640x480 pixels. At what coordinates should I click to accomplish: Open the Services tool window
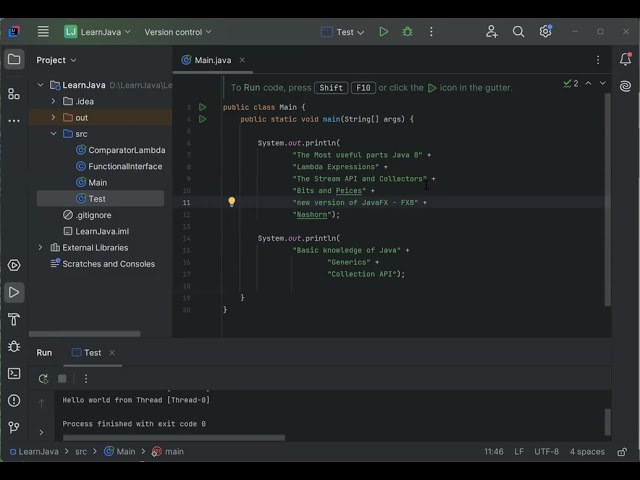pyautogui.click(x=14, y=265)
